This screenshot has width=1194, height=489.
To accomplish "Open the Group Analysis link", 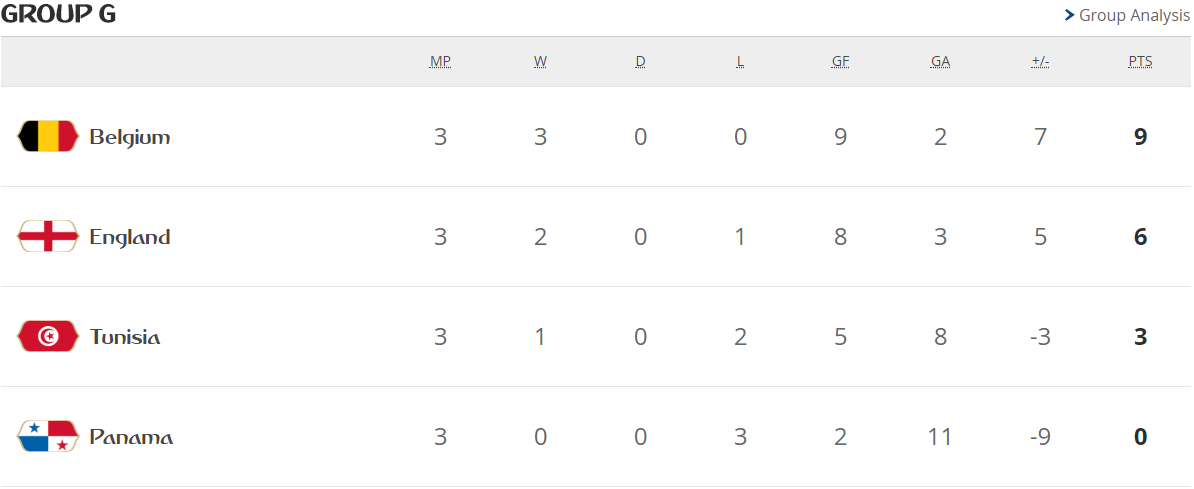I will point(1134,15).
